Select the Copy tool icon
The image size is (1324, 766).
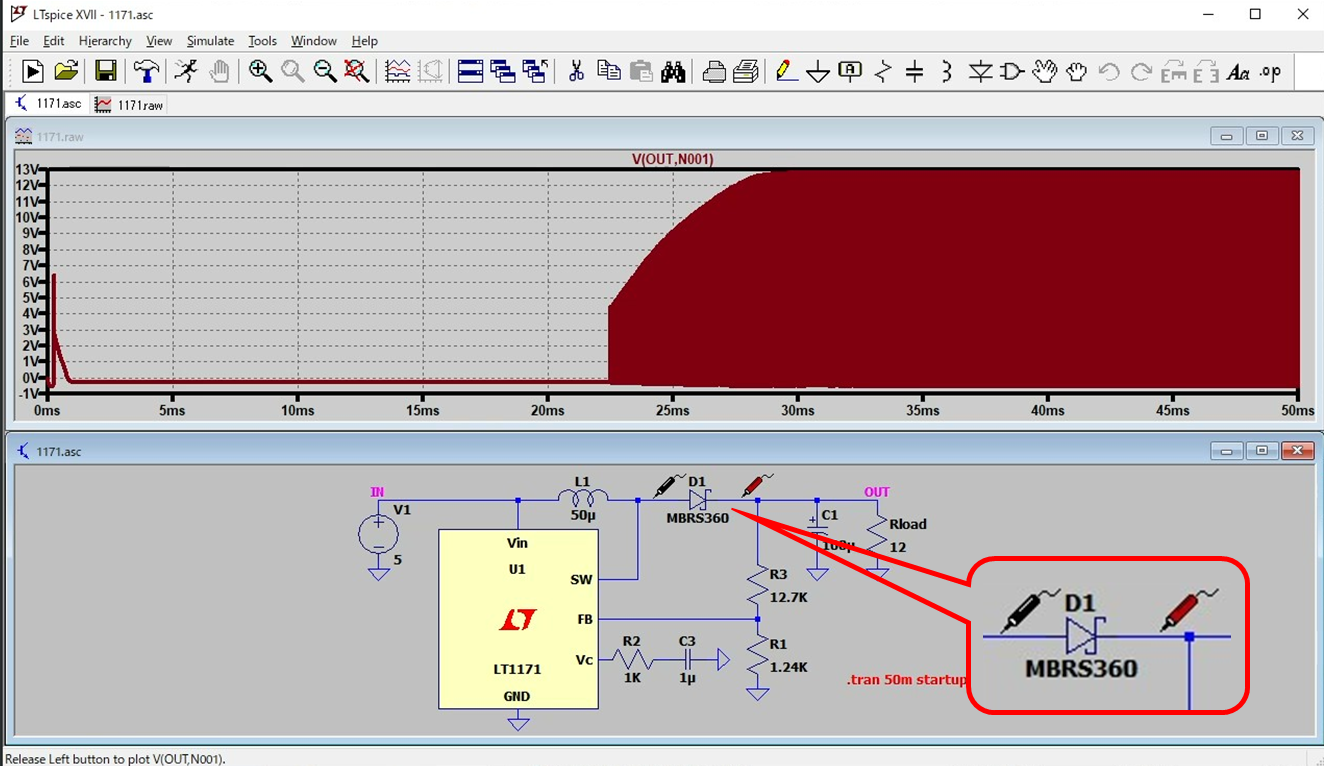coord(608,71)
